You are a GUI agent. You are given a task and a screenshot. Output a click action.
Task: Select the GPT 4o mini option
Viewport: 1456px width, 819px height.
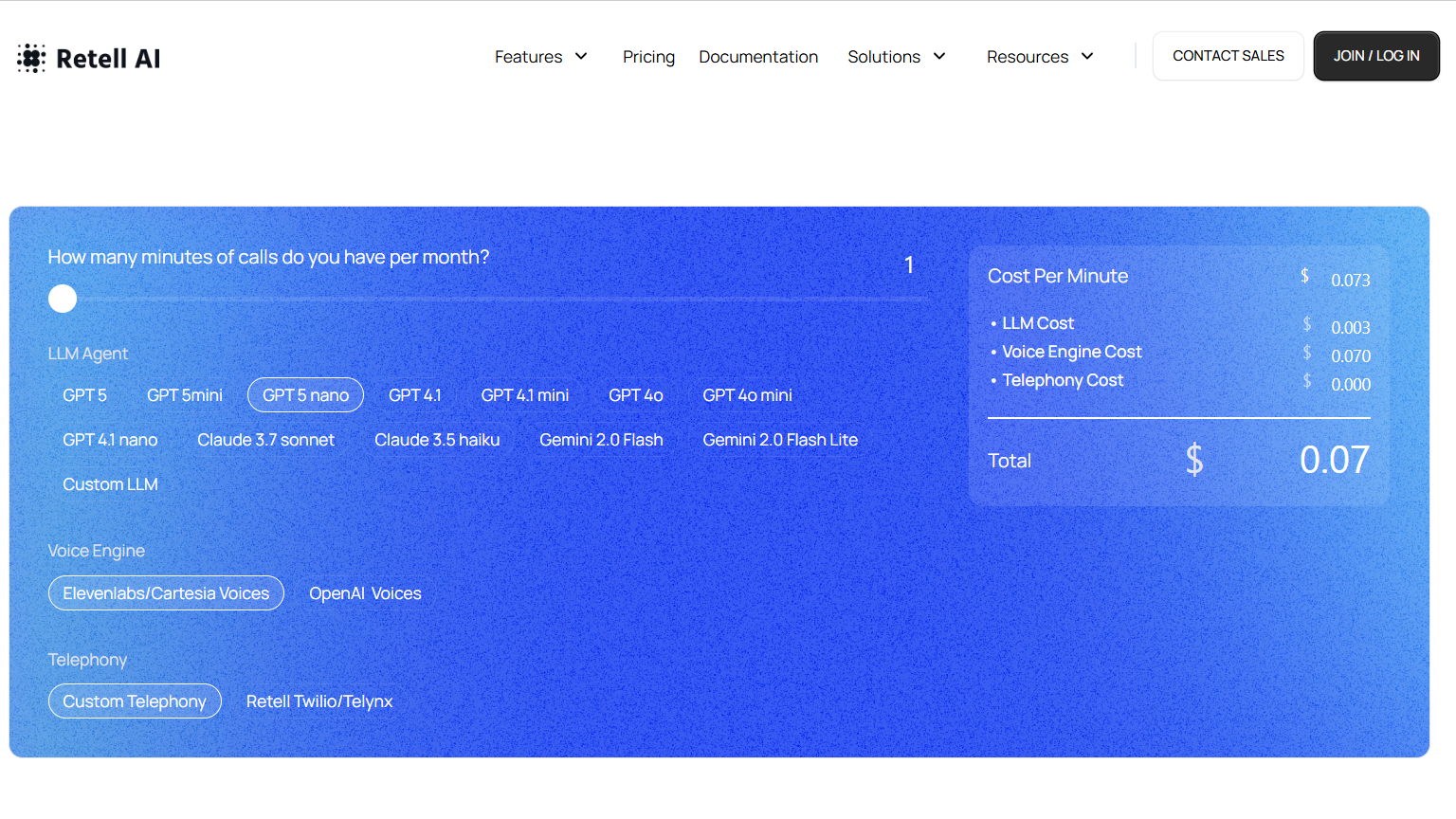pos(748,395)
